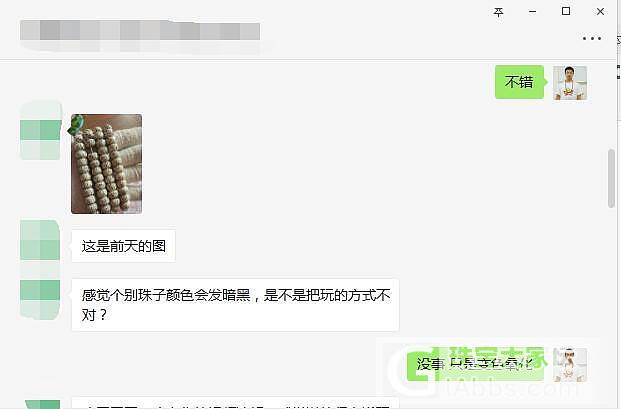The width and height of the screenshot is (621, 409).
Task: Pin the chat window on top
Action: 498,12
